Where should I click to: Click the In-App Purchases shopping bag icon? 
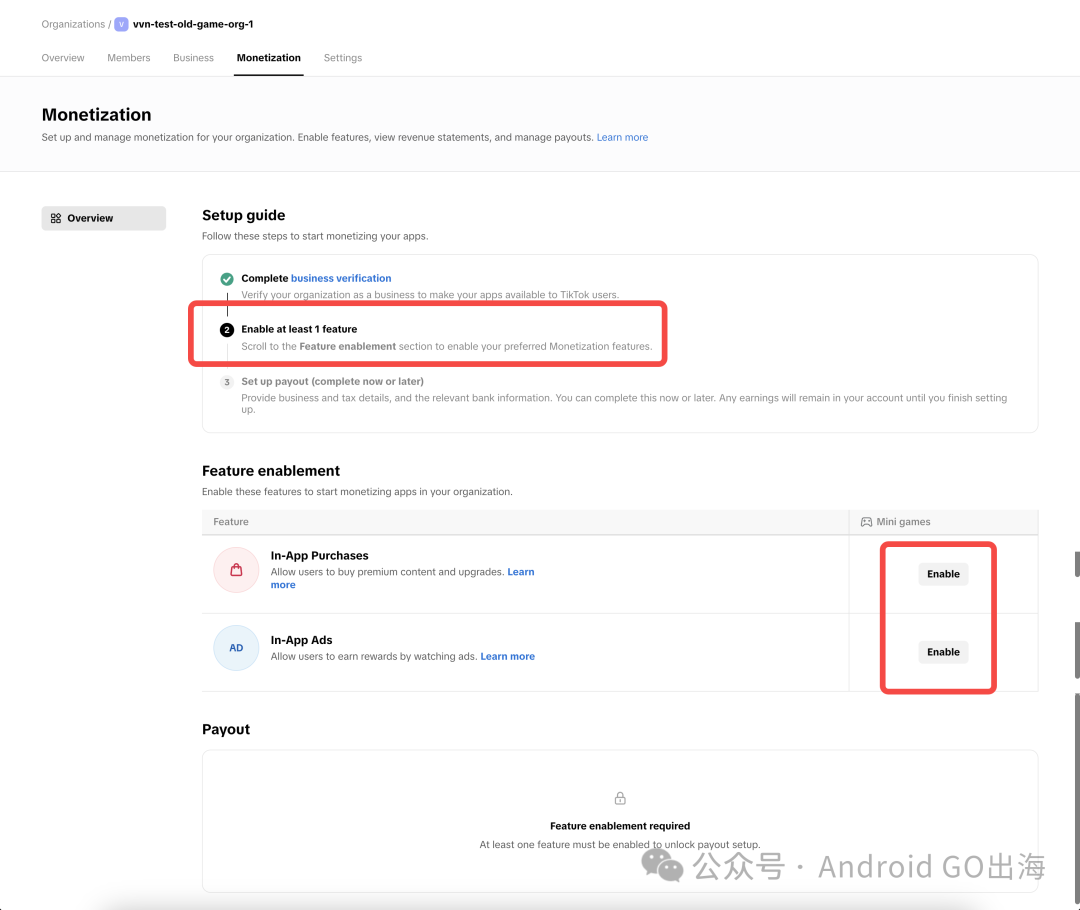tap(236, 570)
